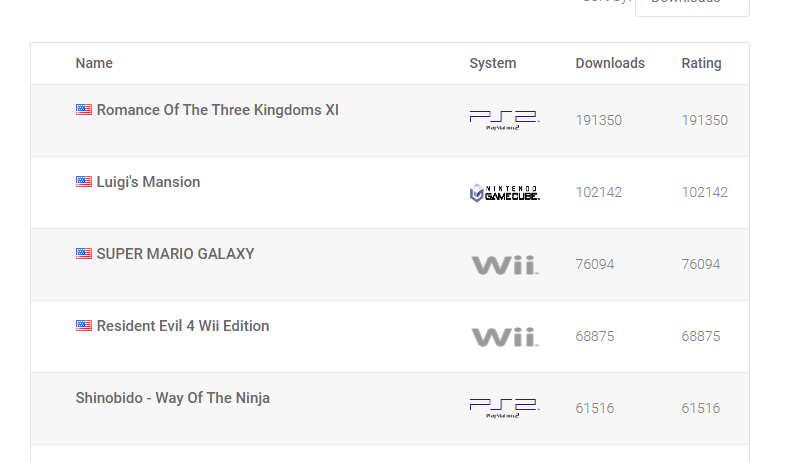The width and height of the screenshot is (790, 462).
Task: Click the US flag beside Romance Of Three Kingdoms
Action: 84,110
